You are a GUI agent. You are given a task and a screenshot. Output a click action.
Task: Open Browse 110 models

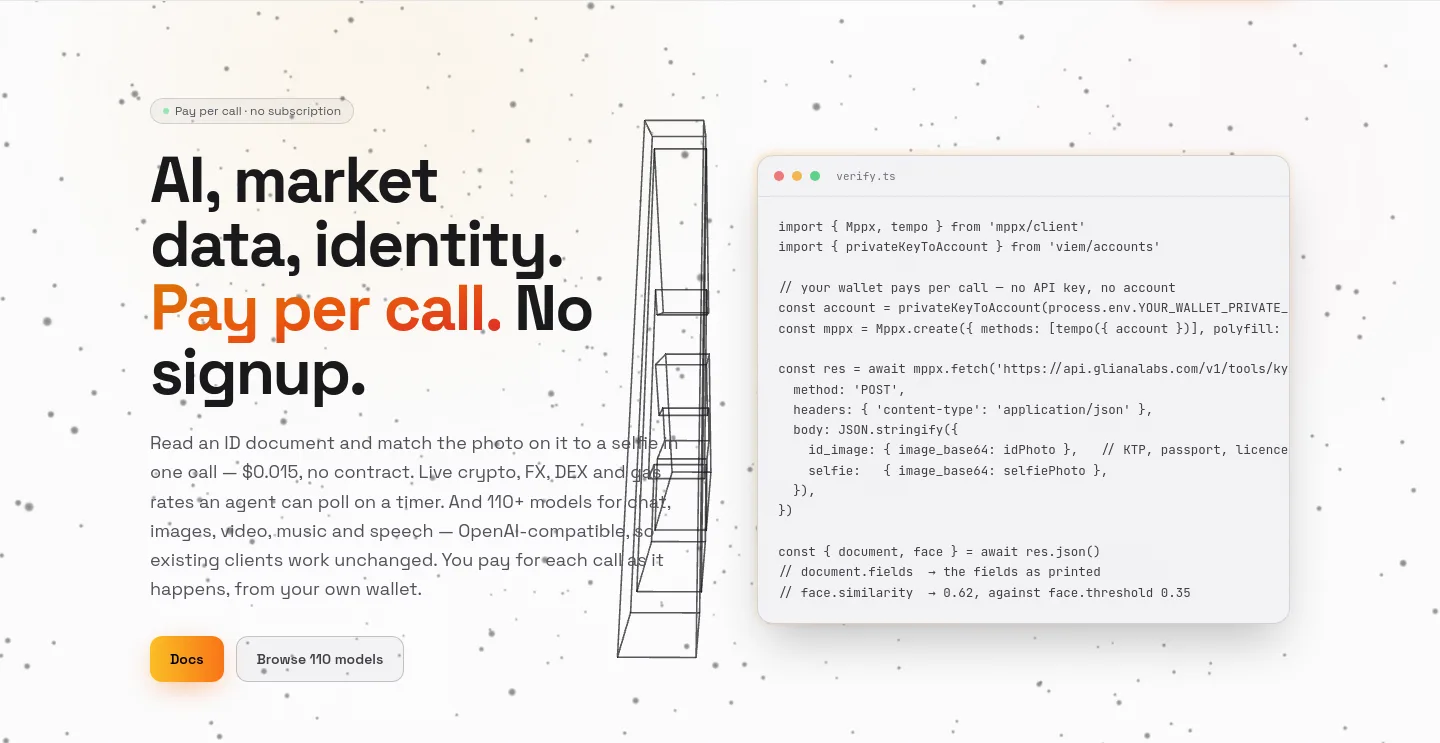pyautogui.click(x=320, y=659)
